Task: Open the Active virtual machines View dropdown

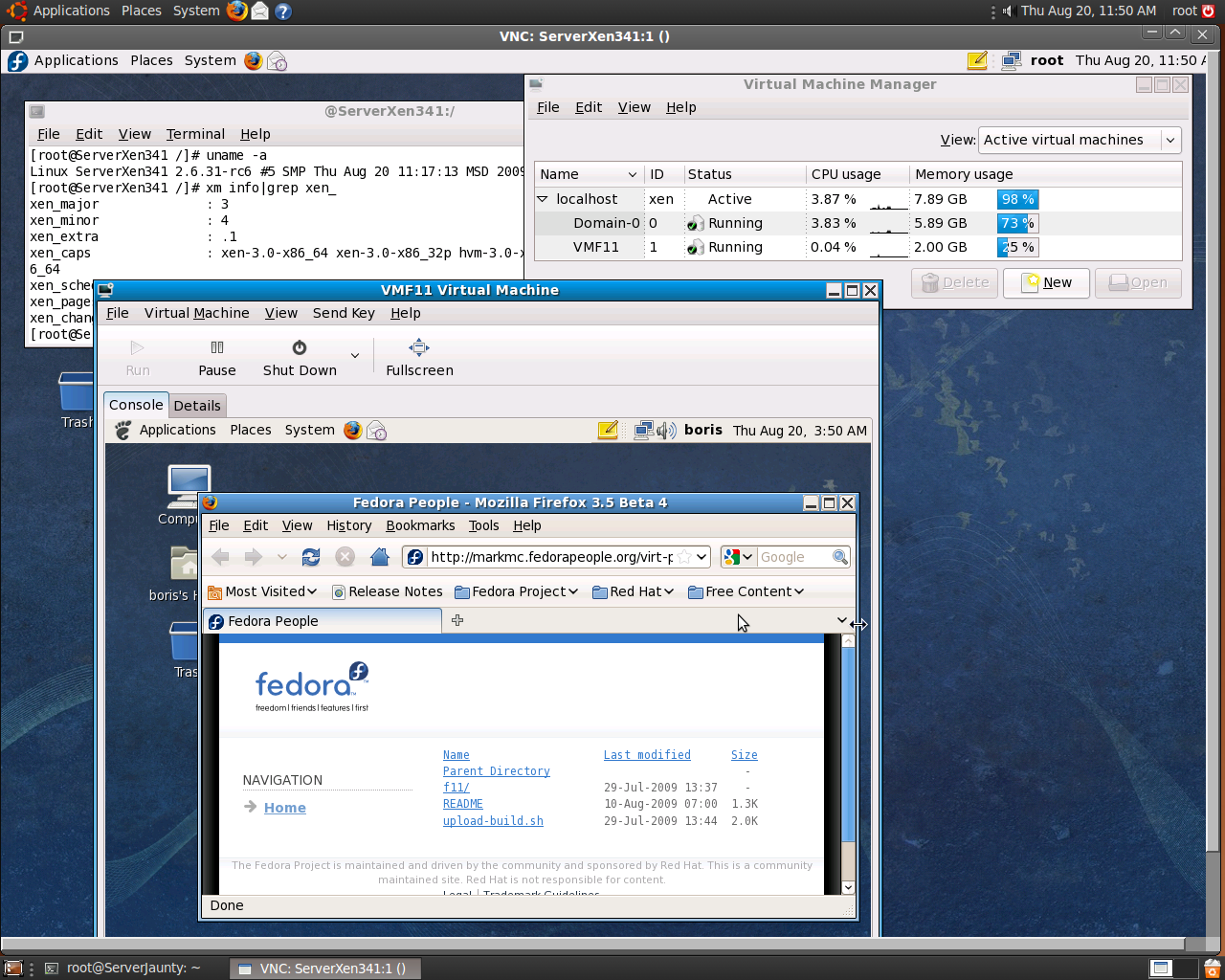Action: (1080, 140)
